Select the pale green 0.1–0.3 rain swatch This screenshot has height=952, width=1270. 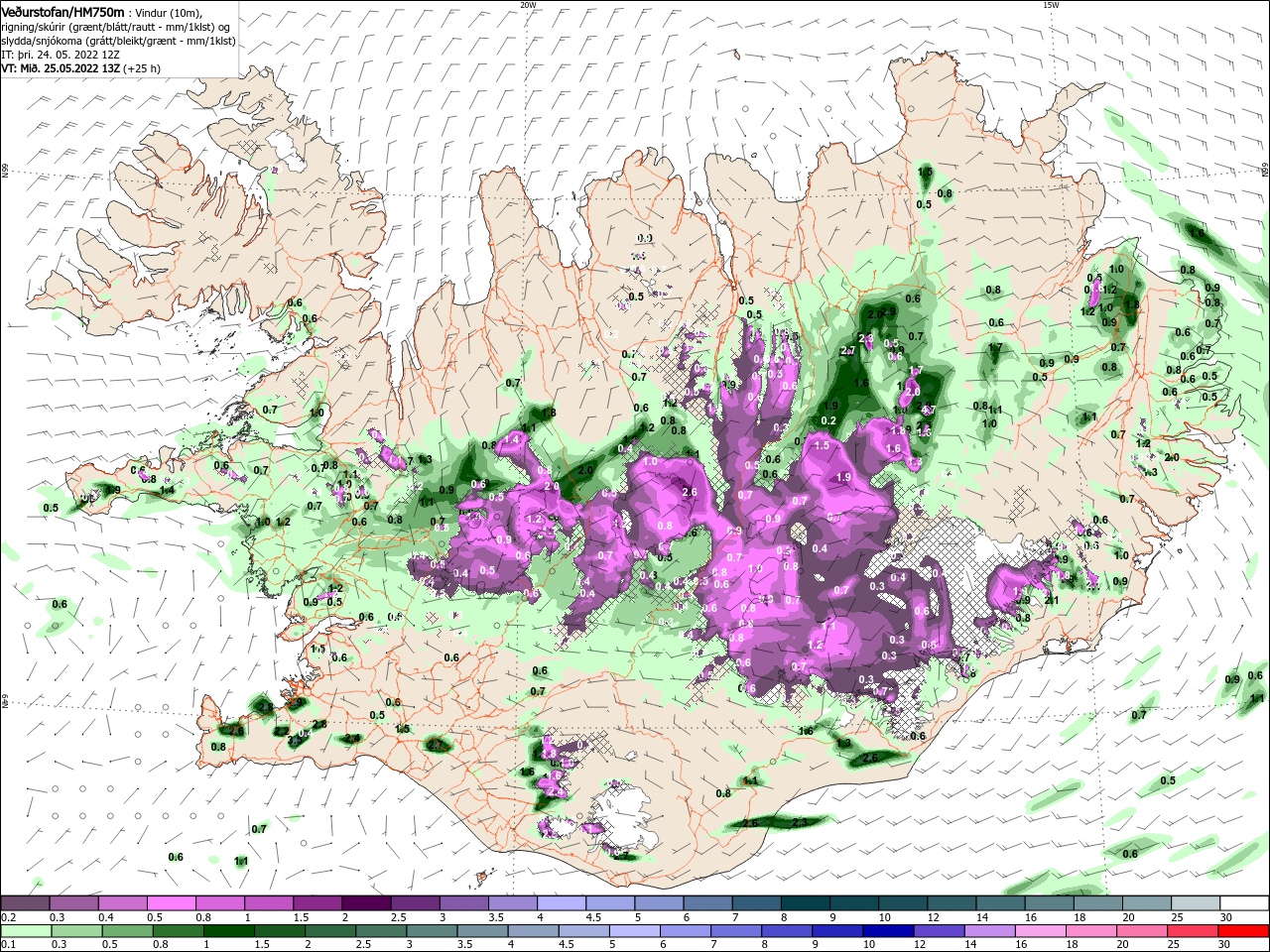[x=25, y=931]
